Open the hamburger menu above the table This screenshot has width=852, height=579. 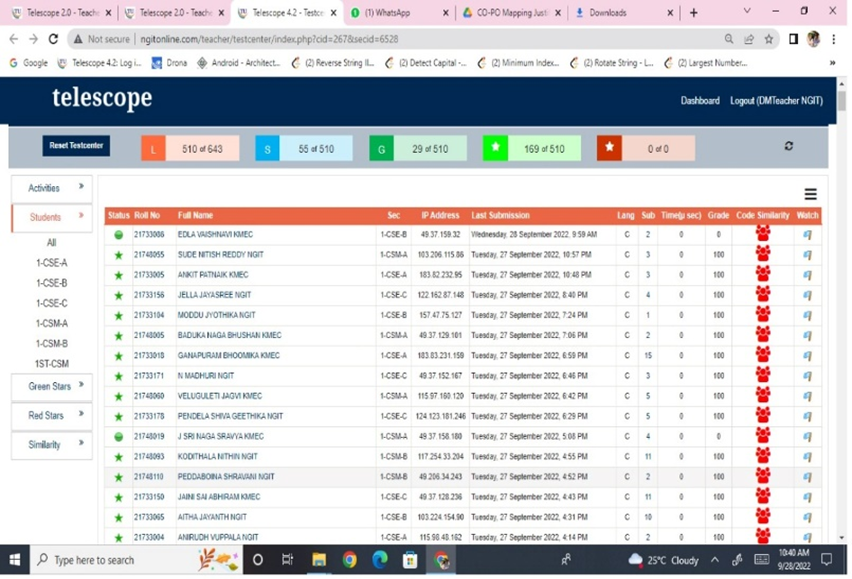click(x=810, y=195)
